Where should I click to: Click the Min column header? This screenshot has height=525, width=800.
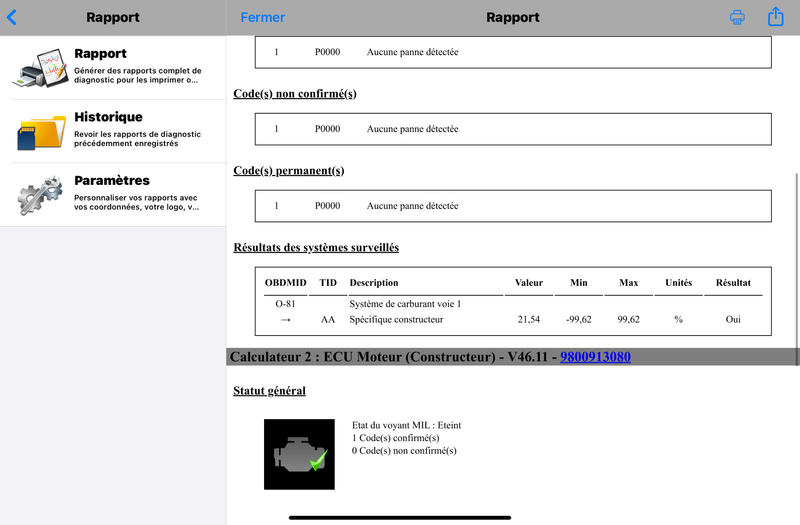tap(579, 283)
